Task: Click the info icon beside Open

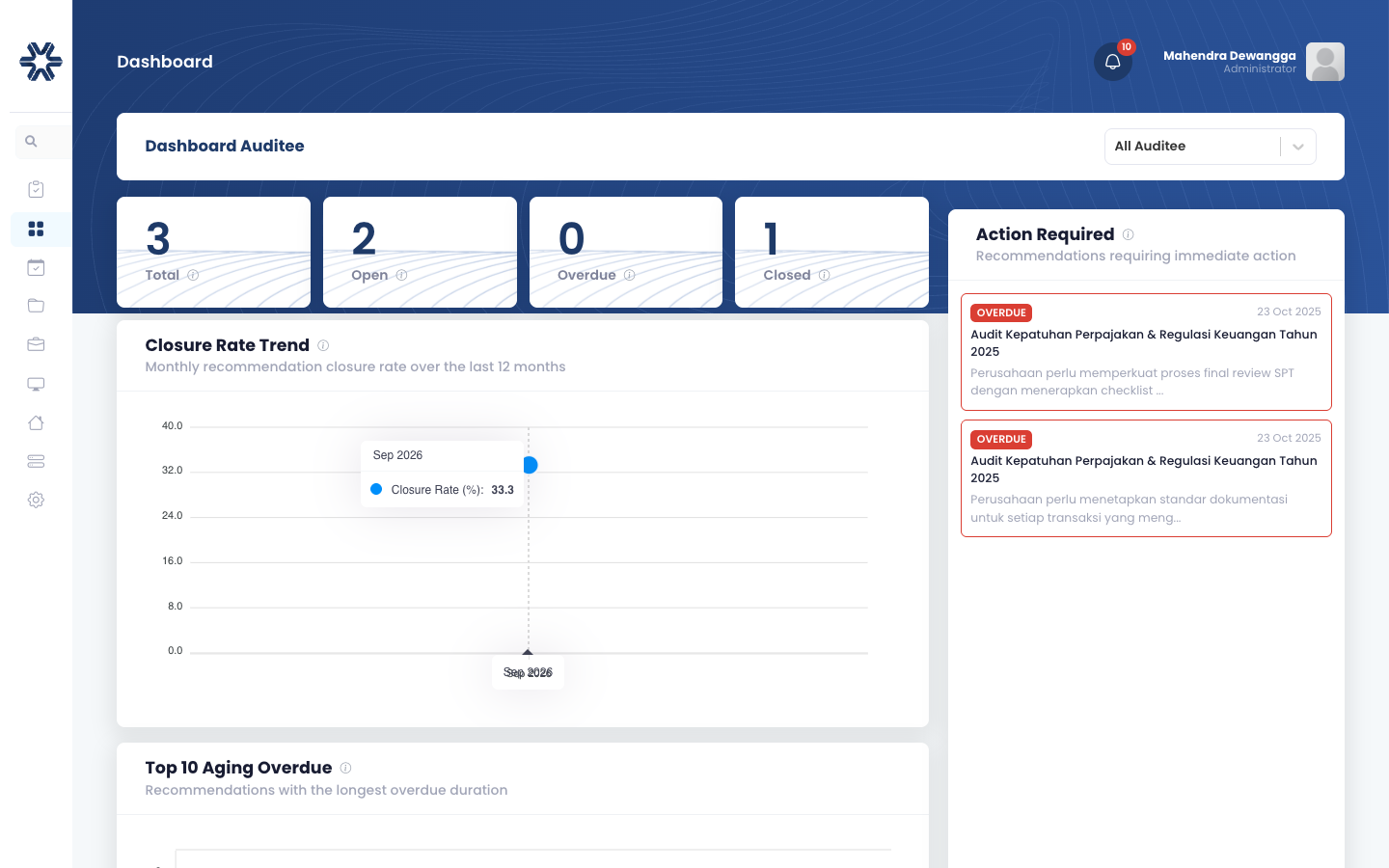Action: (401, 275)
